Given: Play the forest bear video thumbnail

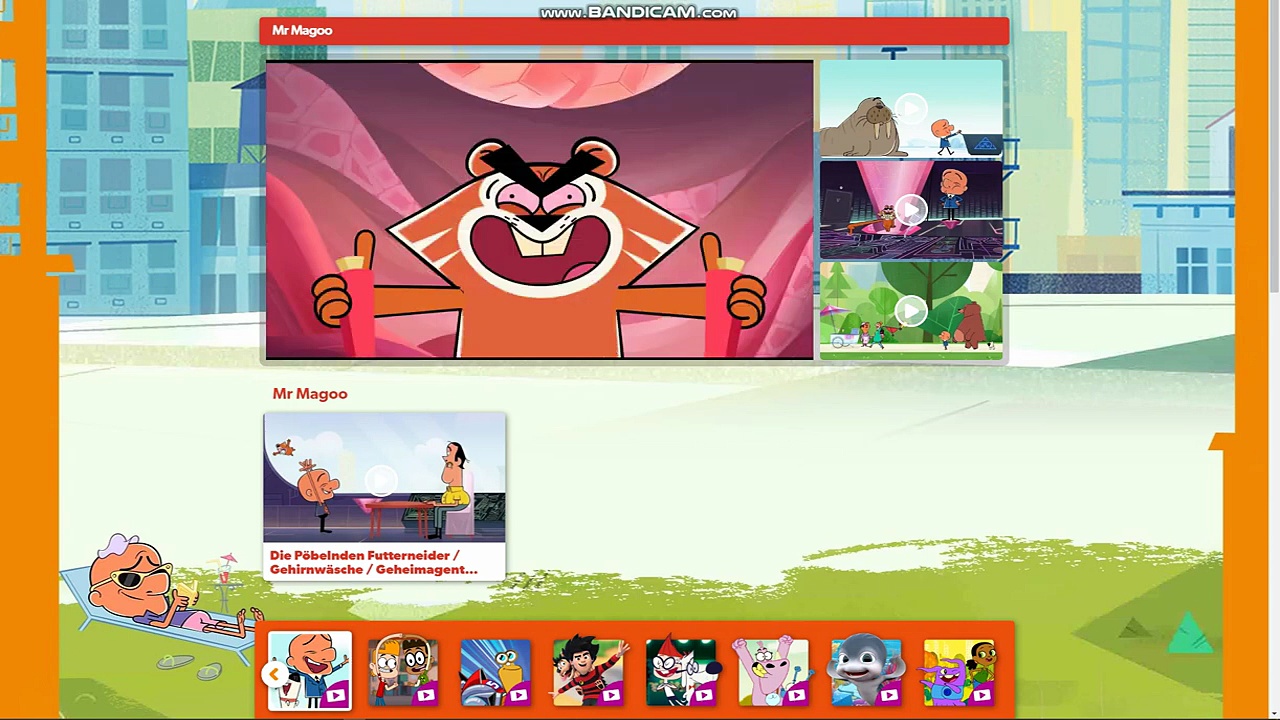Looking at the screenshot, I should point(910,311).
